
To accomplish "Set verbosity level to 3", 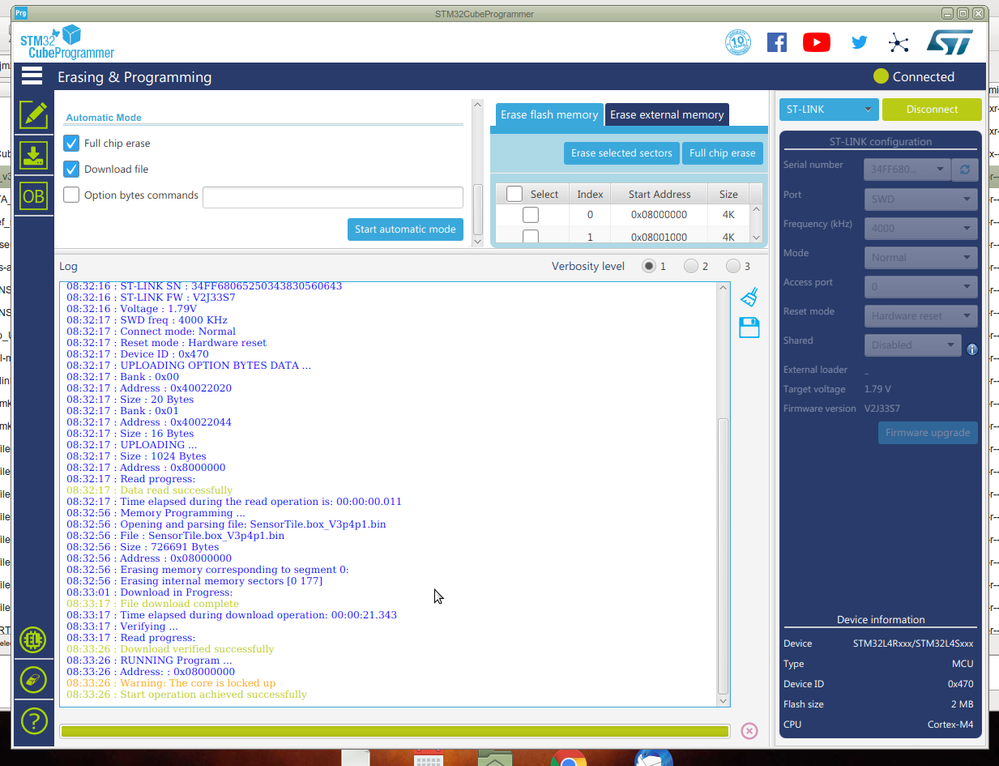I will click(733, 266).
